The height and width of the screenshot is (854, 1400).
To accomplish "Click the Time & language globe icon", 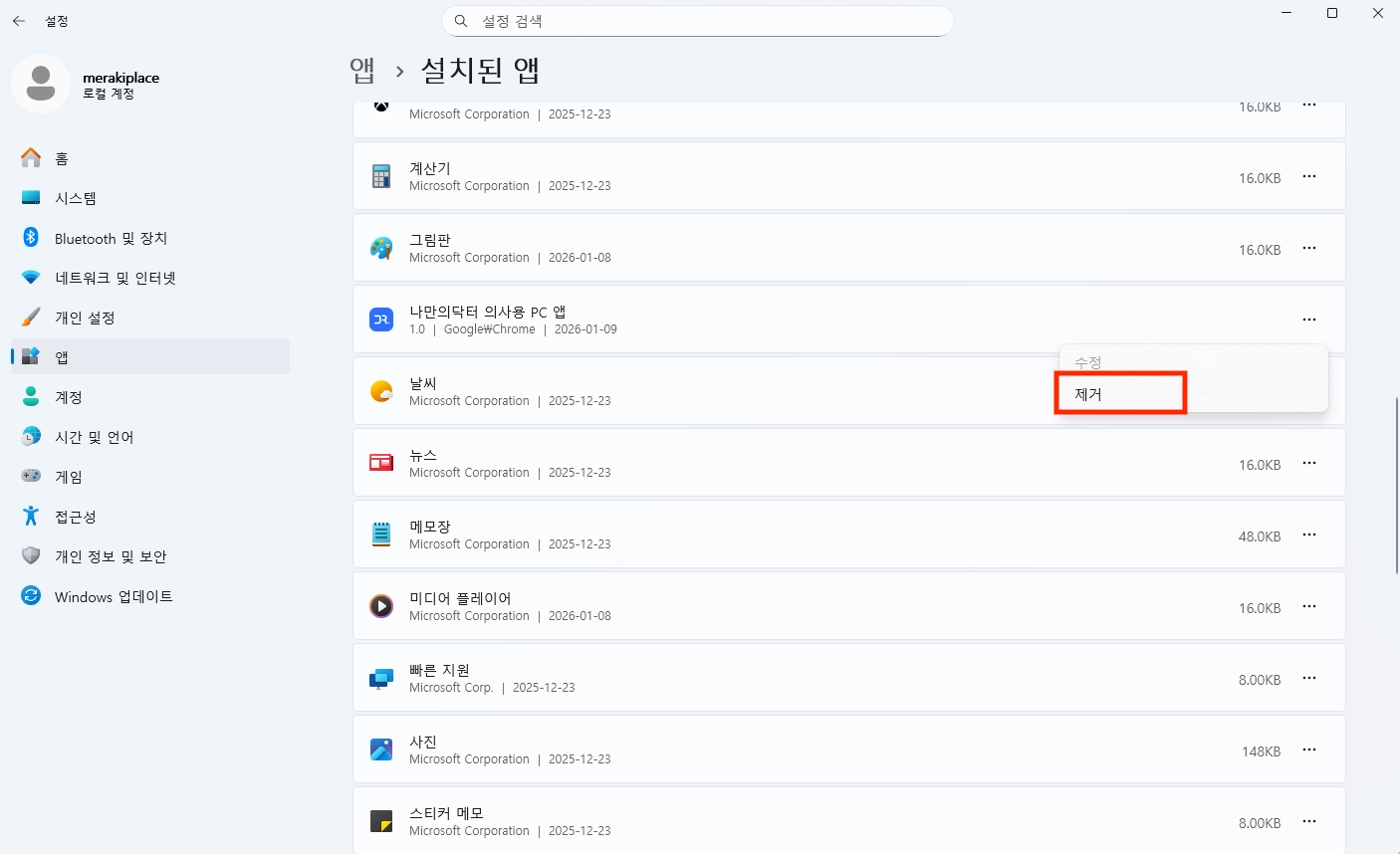I will 31,437.
